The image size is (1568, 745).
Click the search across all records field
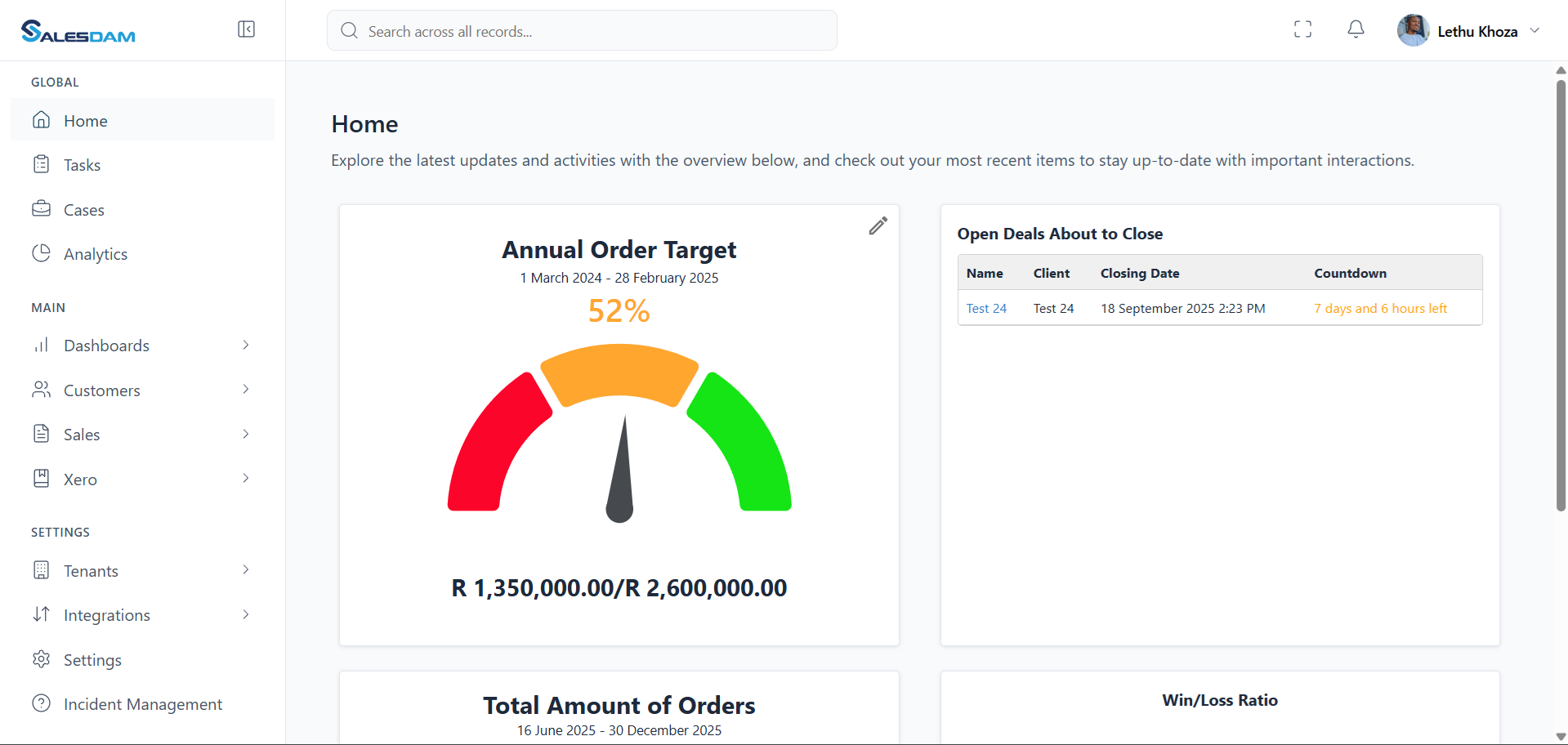tap(582, 31)
